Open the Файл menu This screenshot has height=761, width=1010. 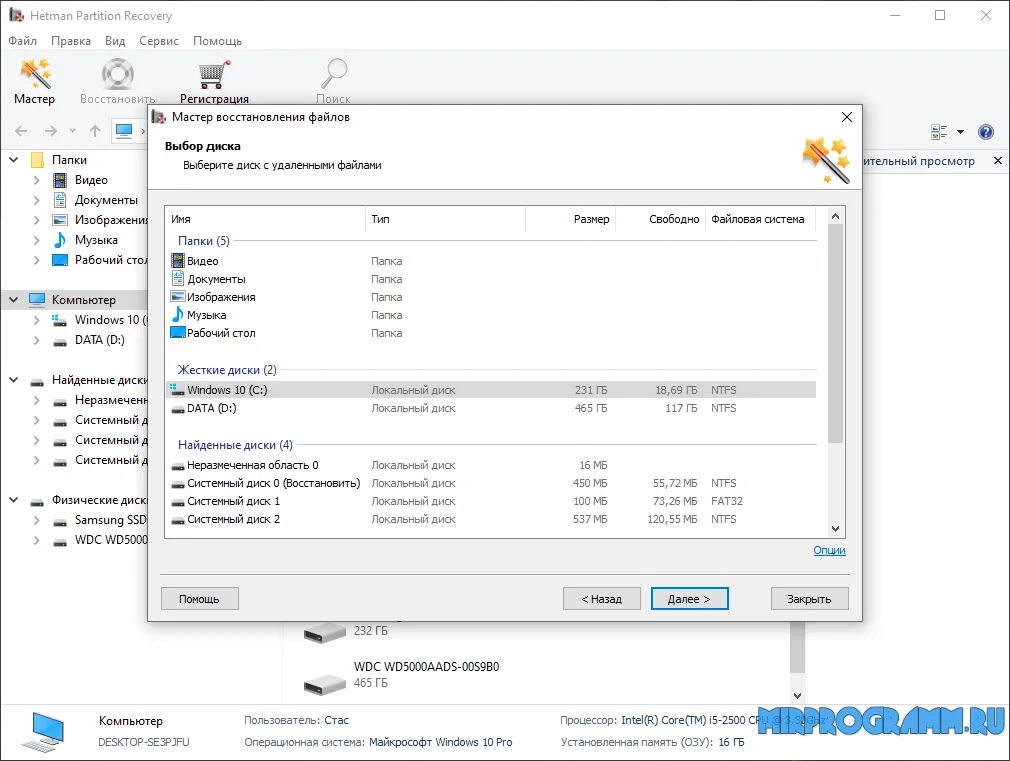point(23,41)
